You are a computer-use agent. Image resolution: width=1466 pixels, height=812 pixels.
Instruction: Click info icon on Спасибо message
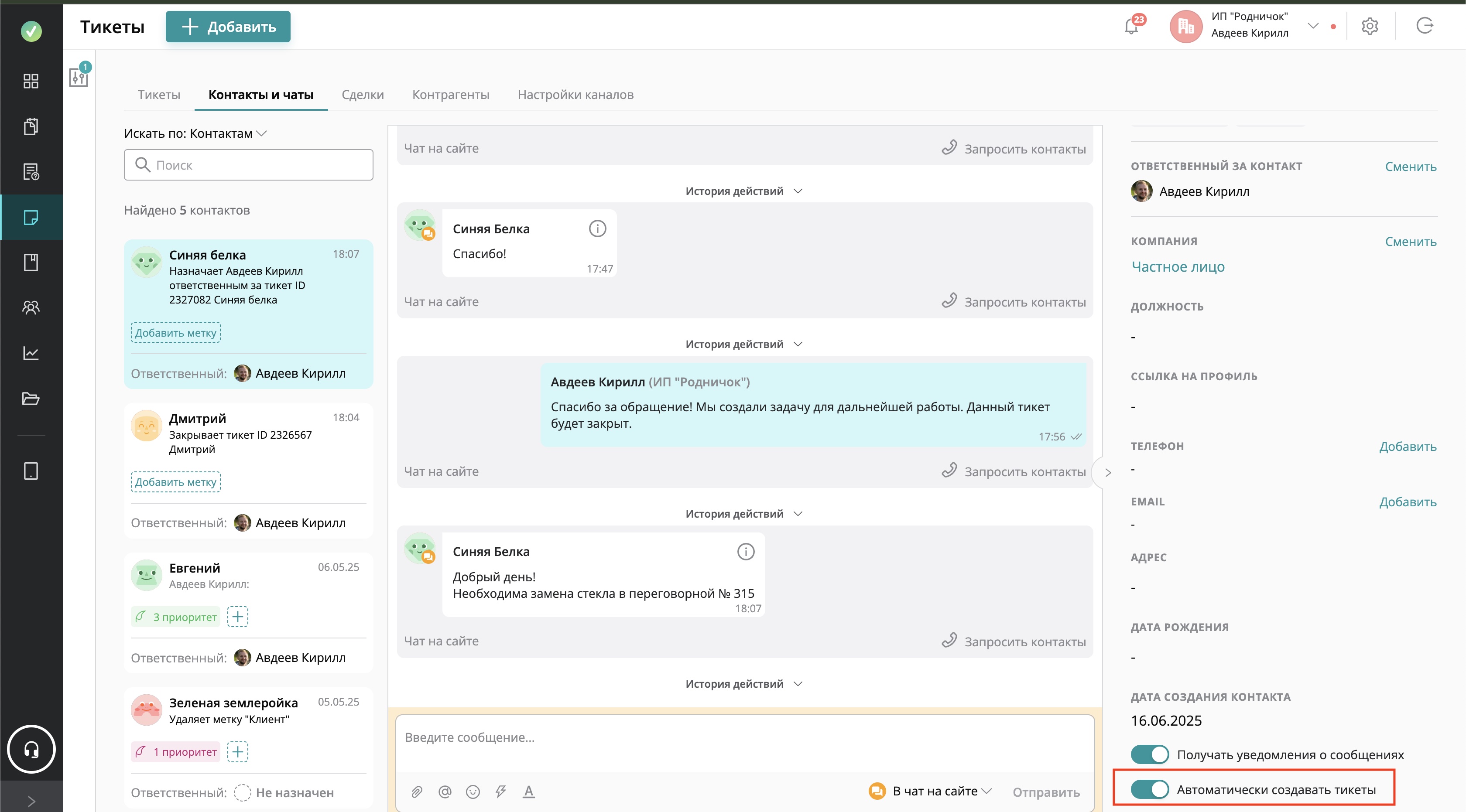(597, 229)
